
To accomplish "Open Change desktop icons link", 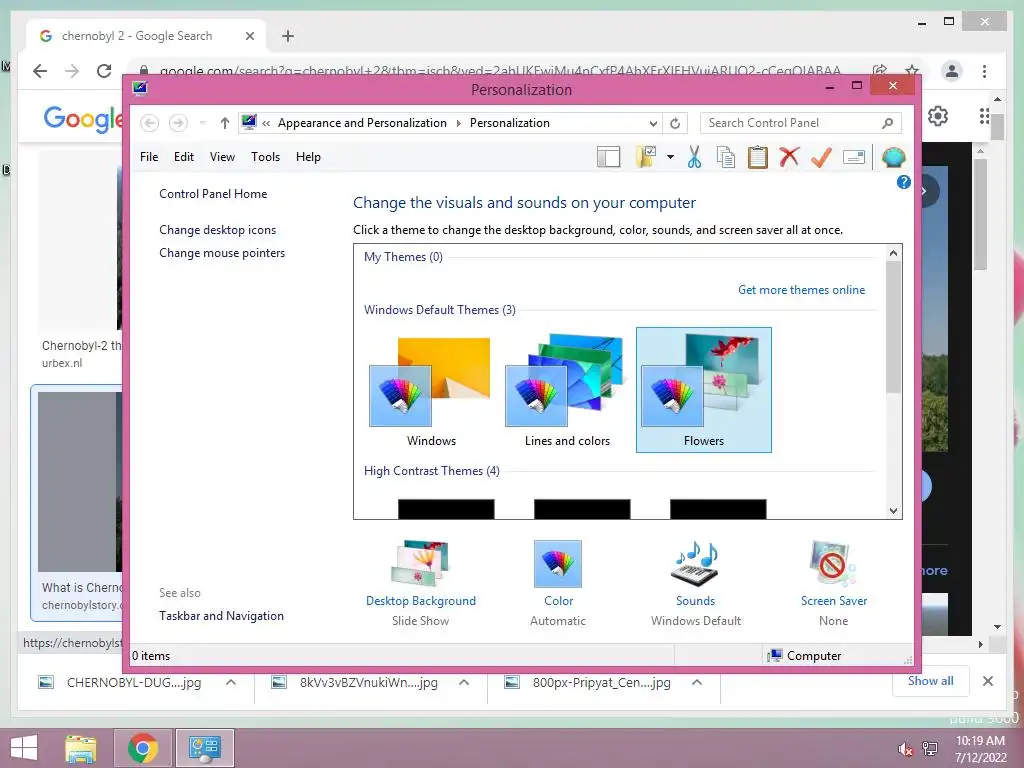I will pos(217,230).
